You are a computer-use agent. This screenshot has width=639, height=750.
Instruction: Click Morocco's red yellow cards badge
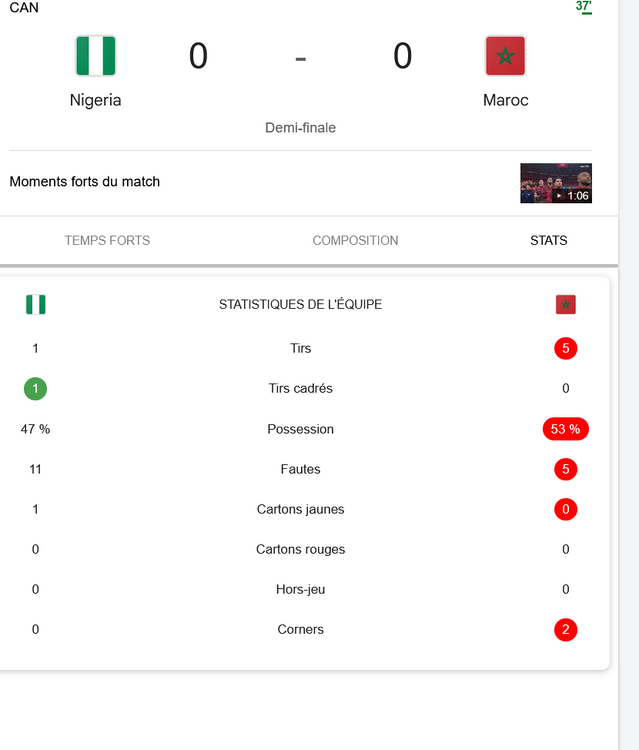click(x=566, y=510)
